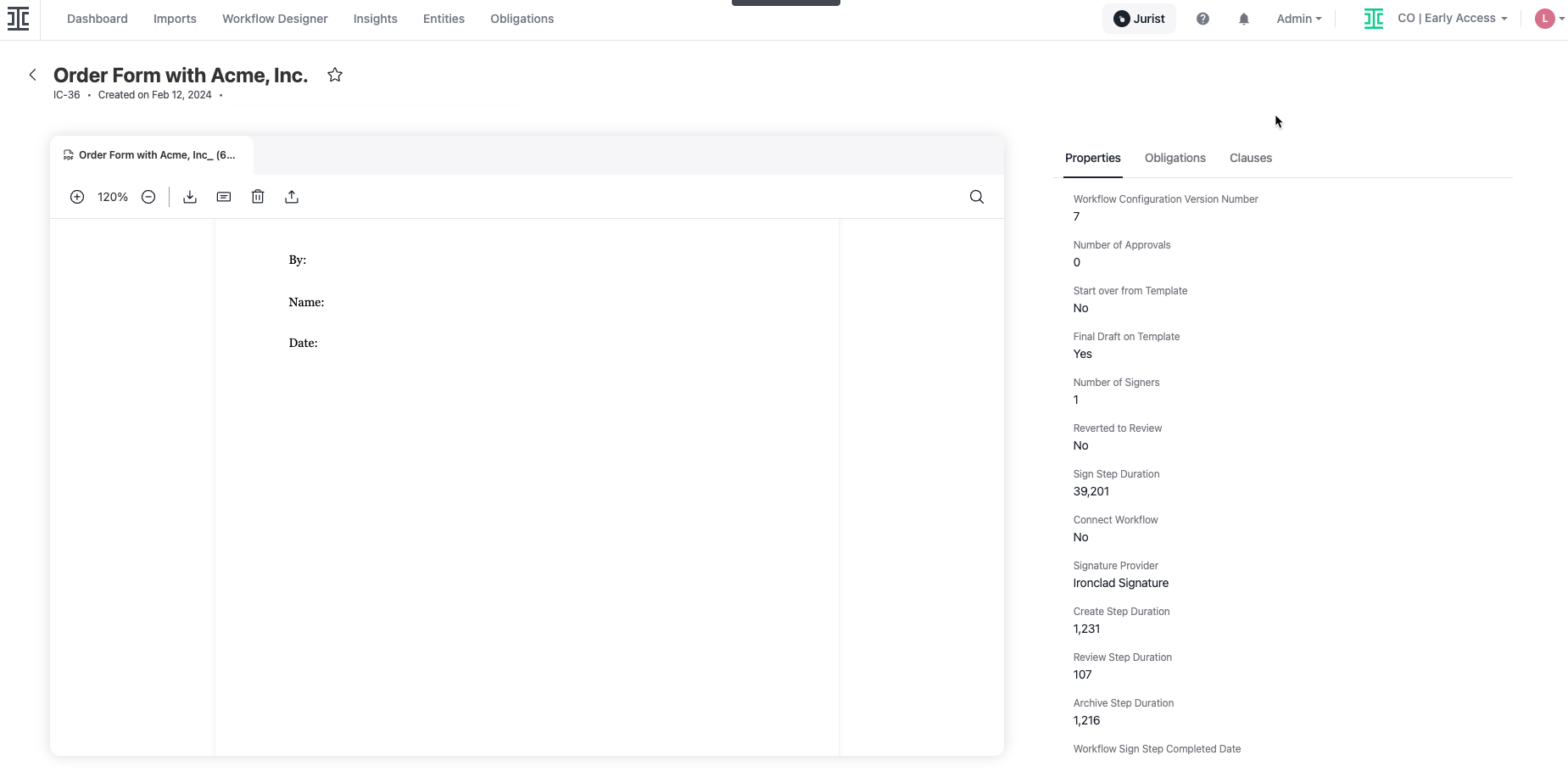1568x772 pixels.
Task: Click the Date: line in the document
Action: (x=303, y=343)
